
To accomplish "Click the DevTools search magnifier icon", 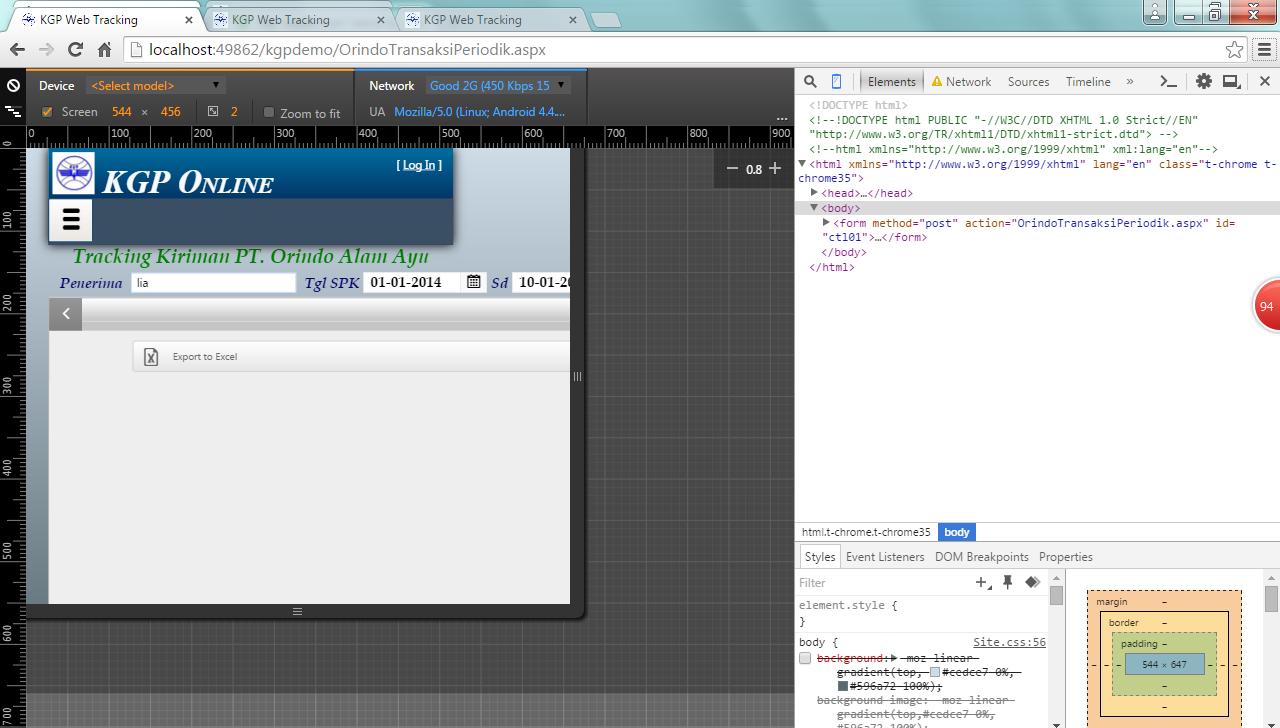I will click(811, 82).
